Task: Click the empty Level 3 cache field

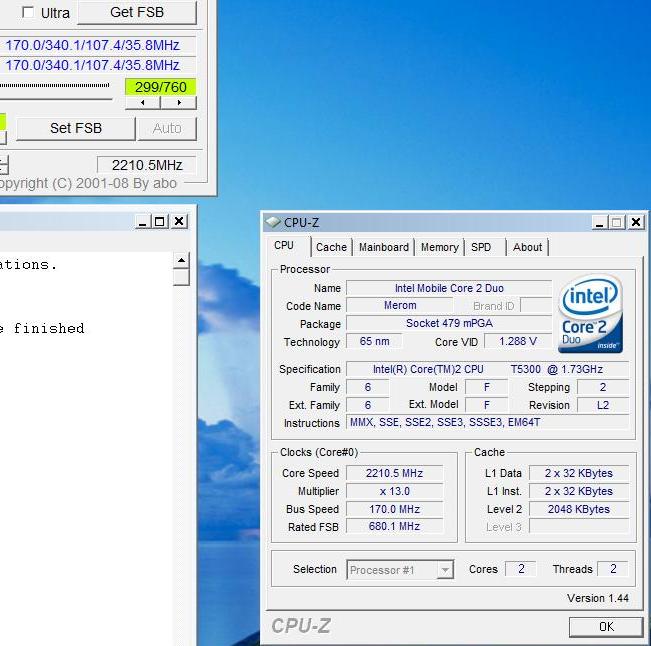Action: click(579, 526)
